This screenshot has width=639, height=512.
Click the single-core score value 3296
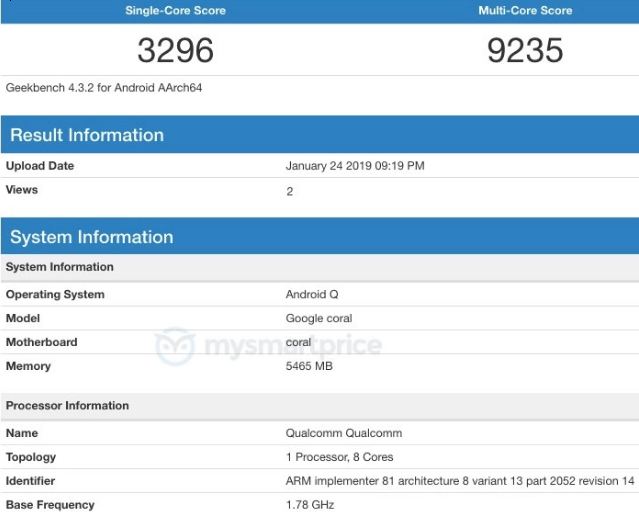[175, 49]
